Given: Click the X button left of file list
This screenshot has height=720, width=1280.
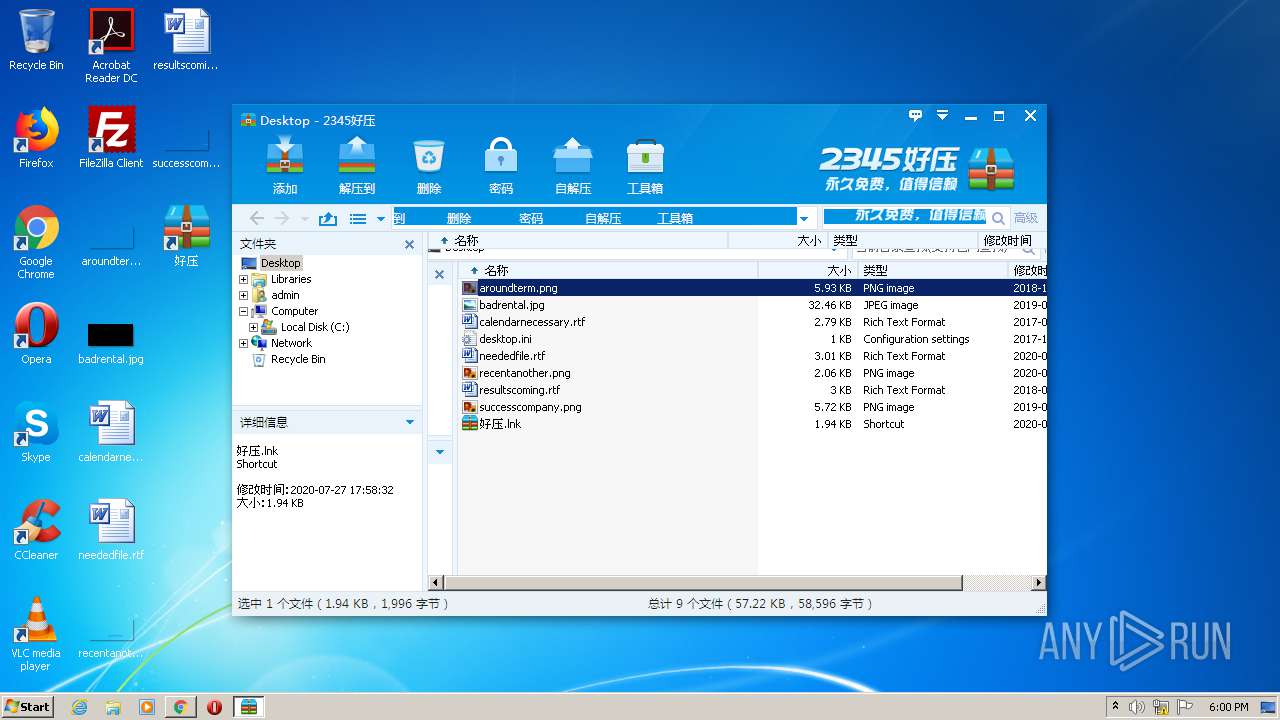Looking at the screenshot, I should (x=439, y=274).
